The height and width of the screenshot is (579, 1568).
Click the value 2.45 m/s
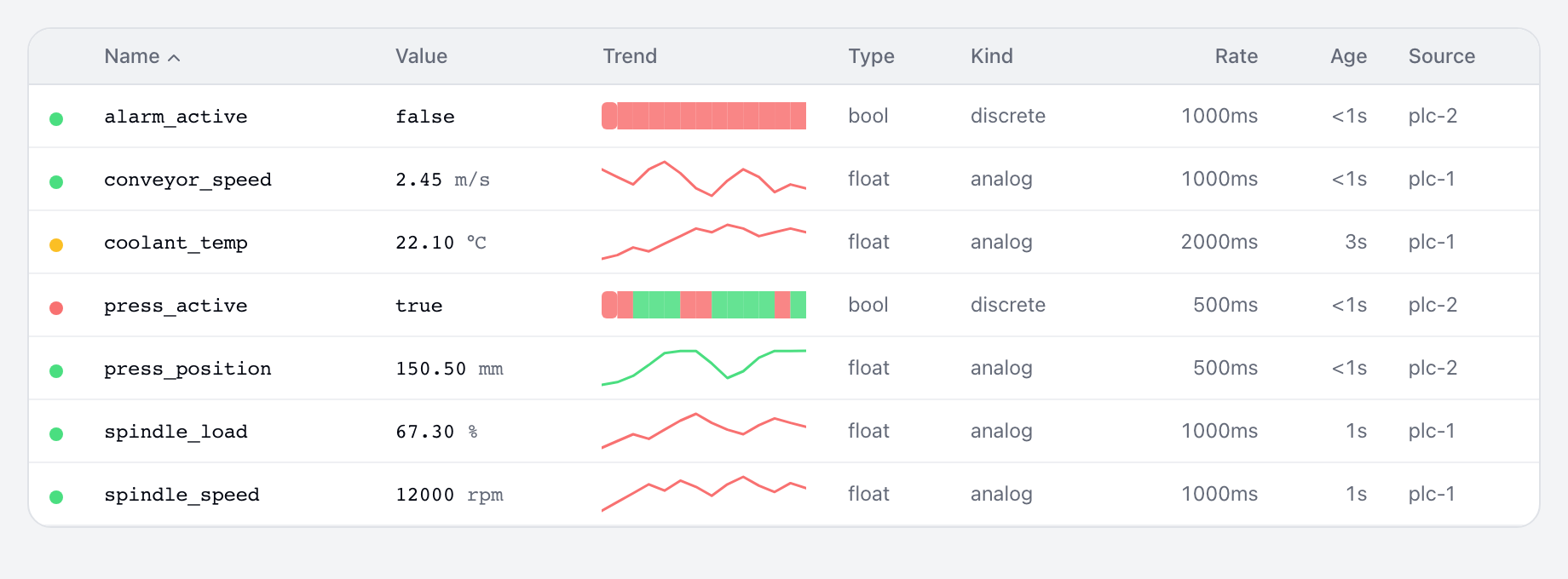[x=443, y=180]
